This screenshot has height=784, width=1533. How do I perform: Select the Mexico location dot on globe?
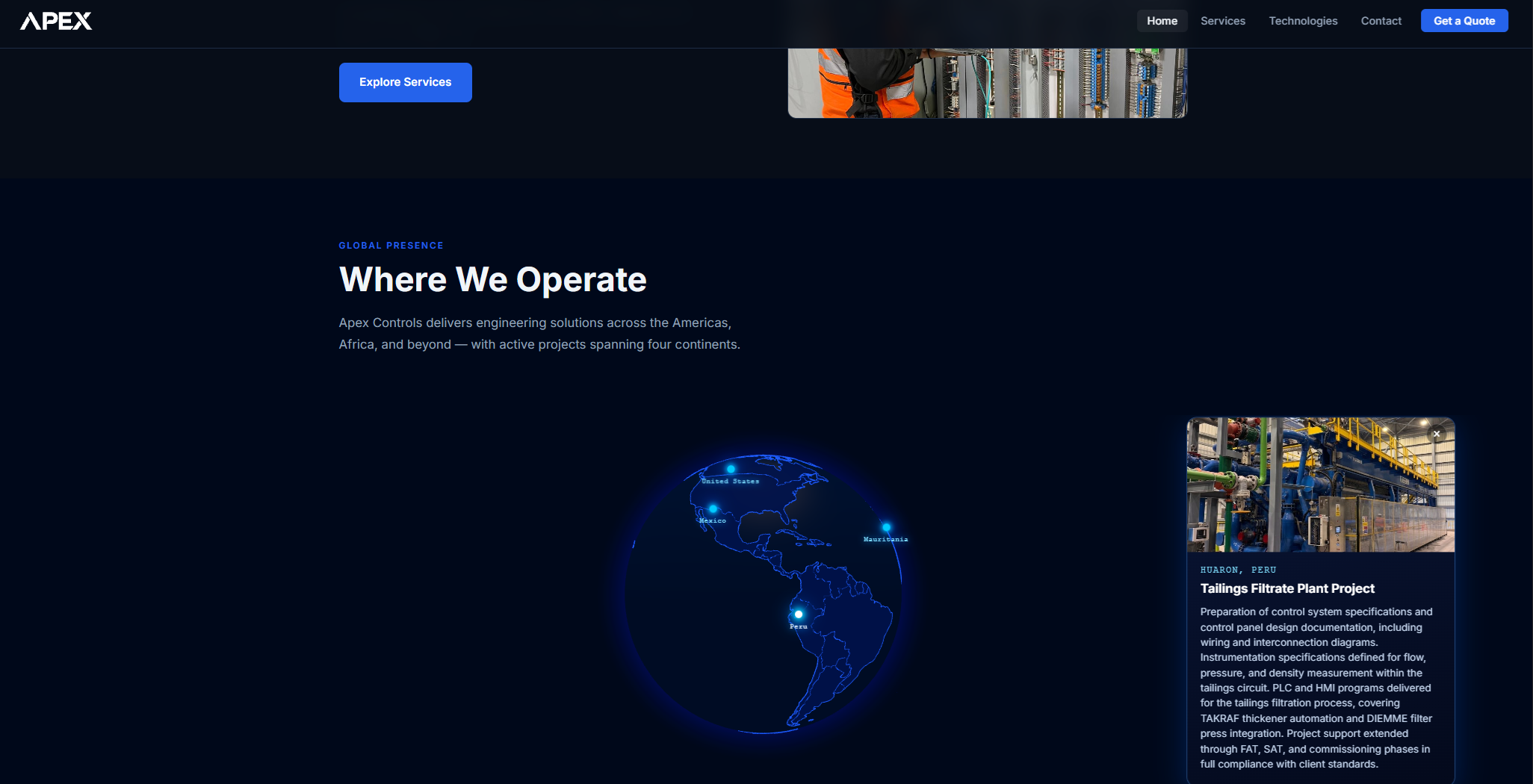(x=713, y=509)
